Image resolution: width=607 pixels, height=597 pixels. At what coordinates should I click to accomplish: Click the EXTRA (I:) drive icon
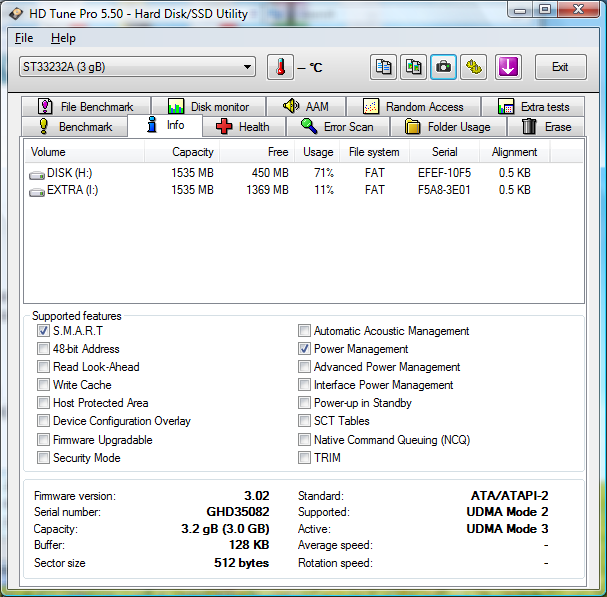click(x=37, y=192)
